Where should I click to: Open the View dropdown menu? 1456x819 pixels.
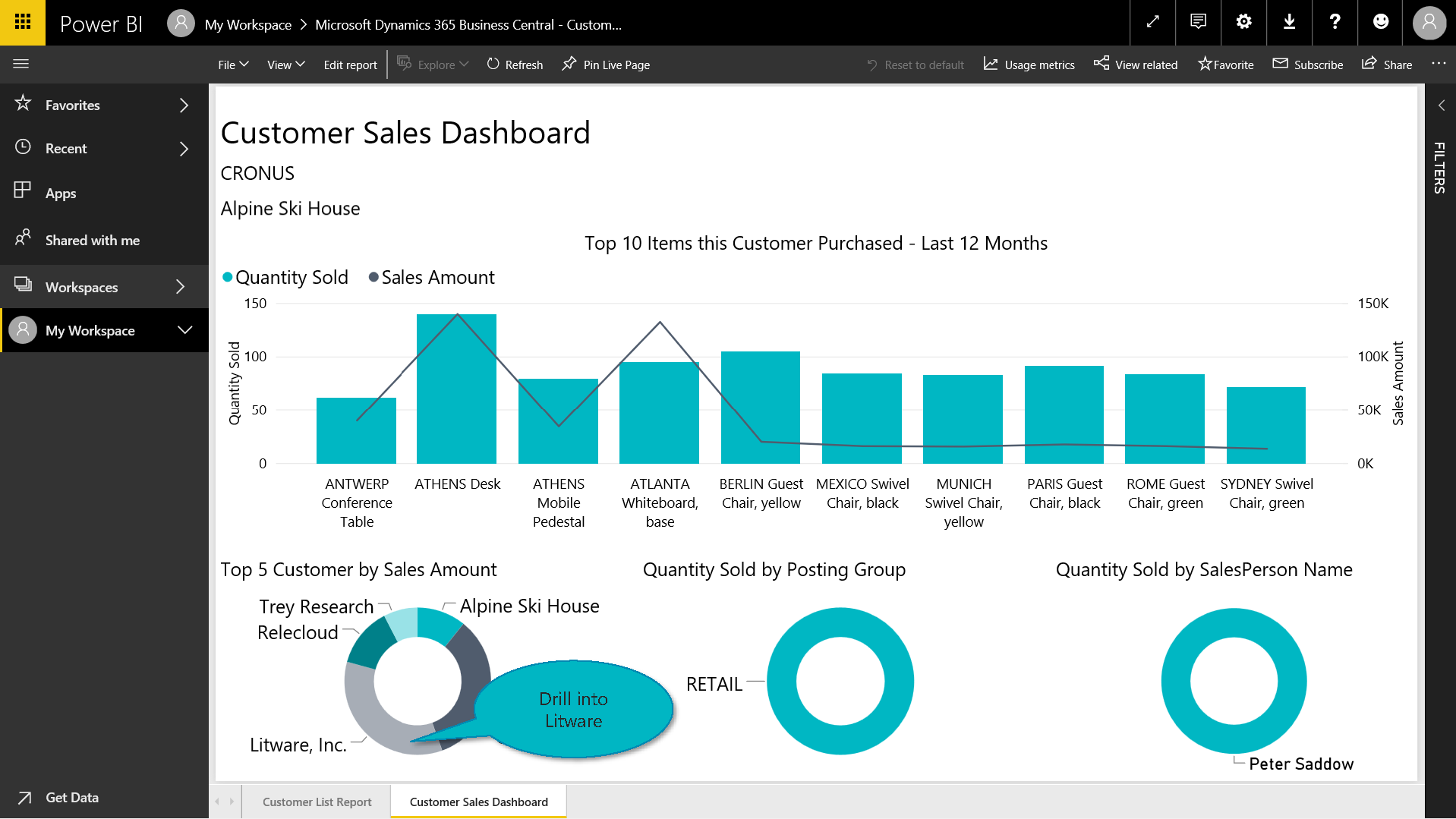[285, 65]
